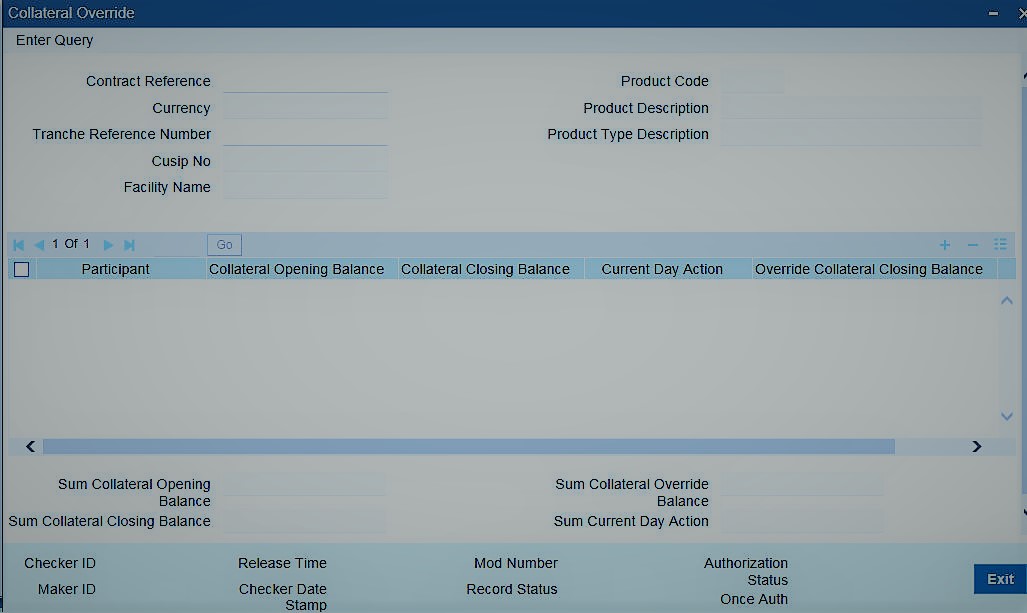Click the Product Description field
This screenshot has width=1027, height=613.
point(851,108)
